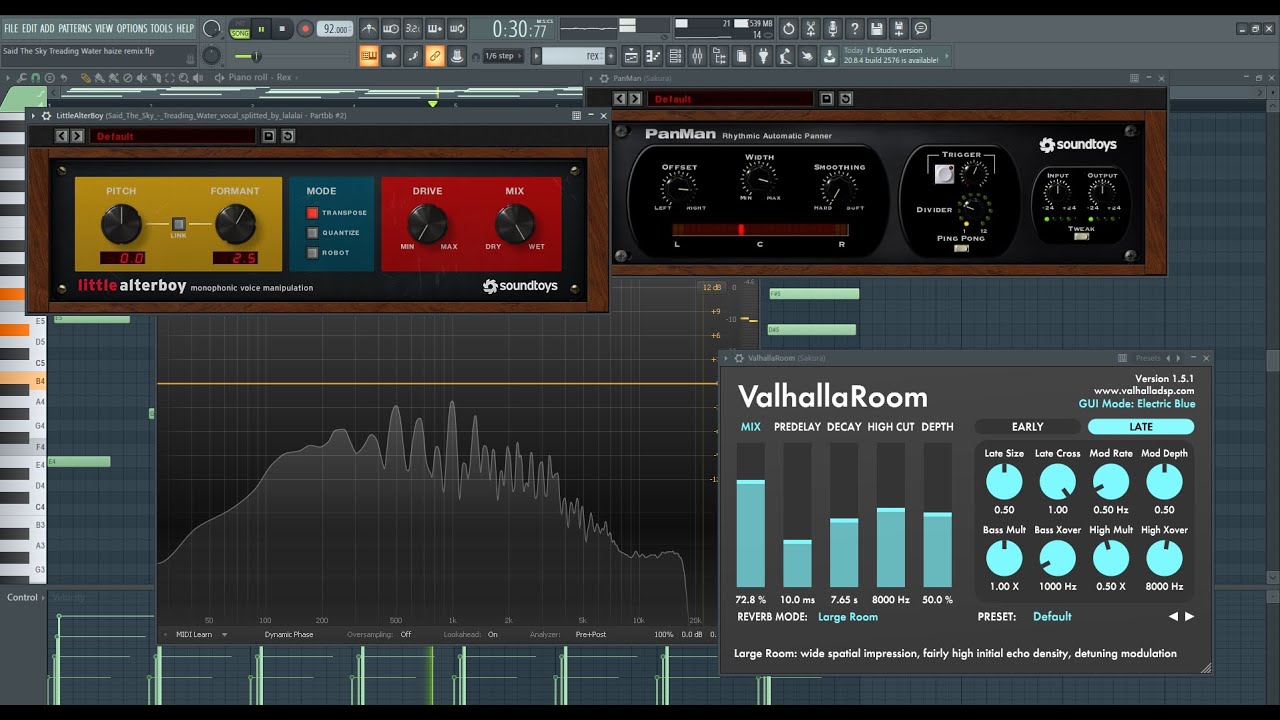Click the save project floppy disk icon
The height and width of the screenshot is (720, 1280).
click(877, 29)
